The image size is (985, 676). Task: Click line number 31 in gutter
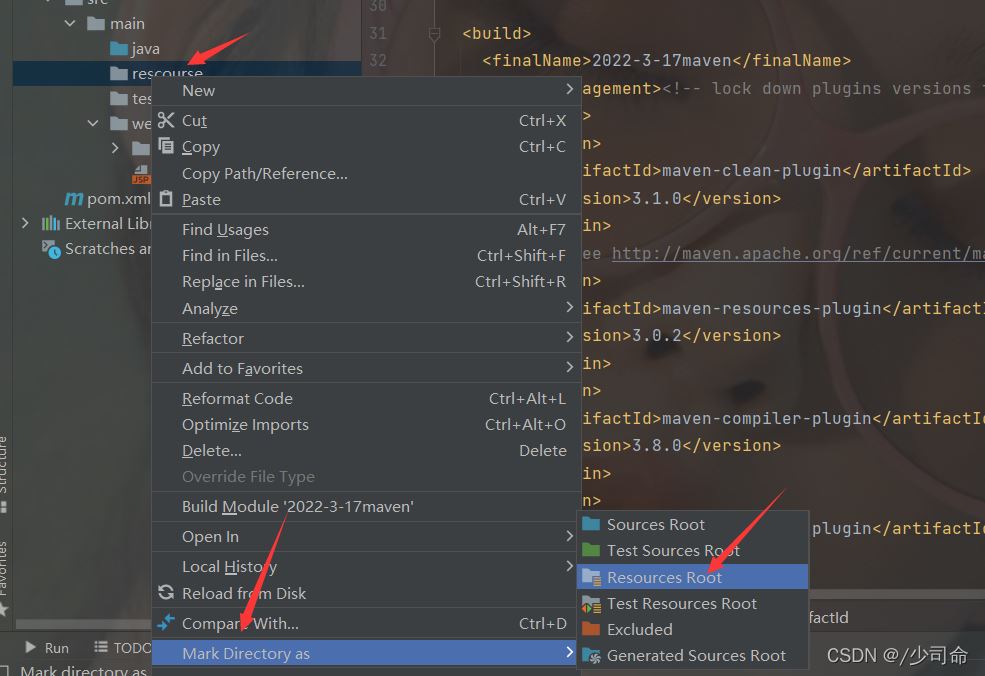[x=378, y=33]
